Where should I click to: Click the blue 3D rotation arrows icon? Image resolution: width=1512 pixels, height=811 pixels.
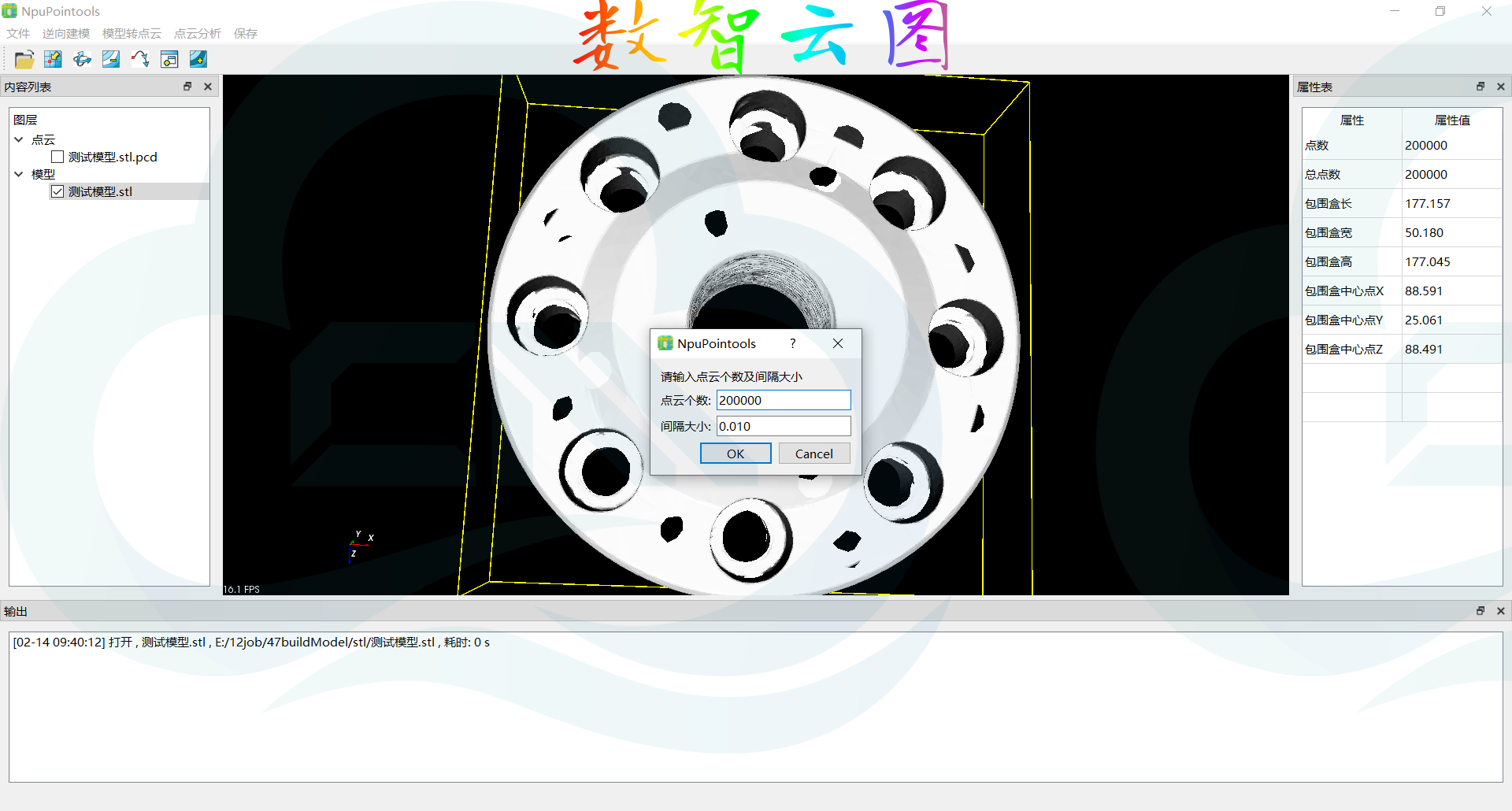point(82,59)
